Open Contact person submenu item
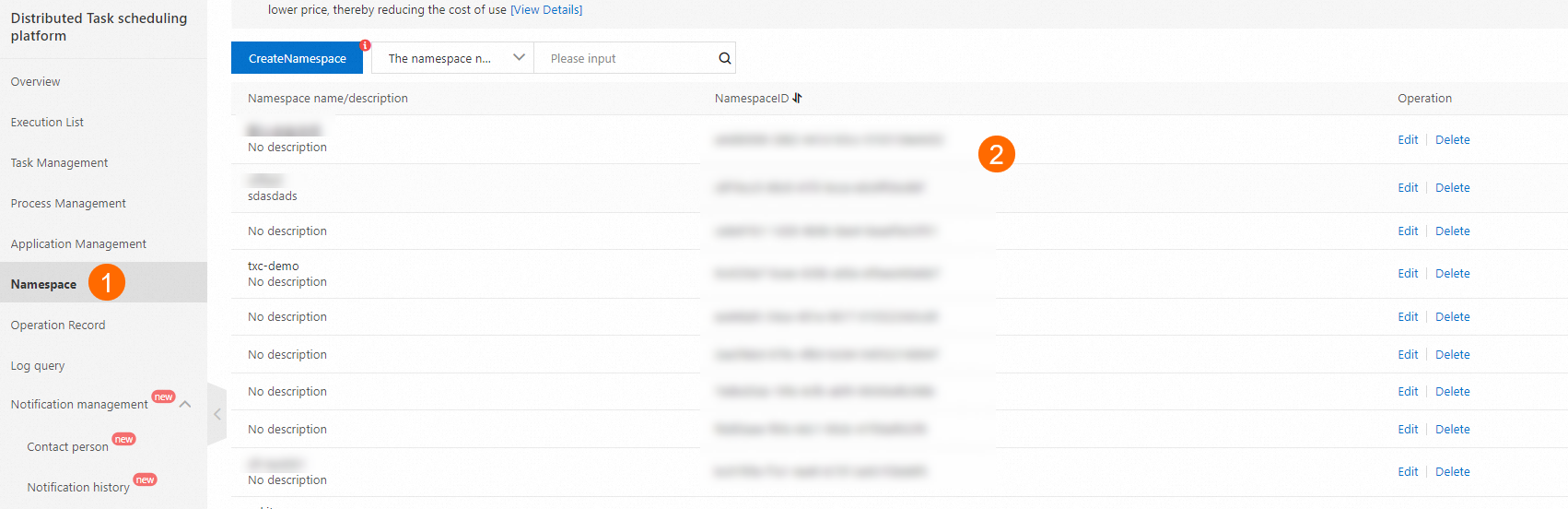The image size is (1568, 509). coord(67,446)
